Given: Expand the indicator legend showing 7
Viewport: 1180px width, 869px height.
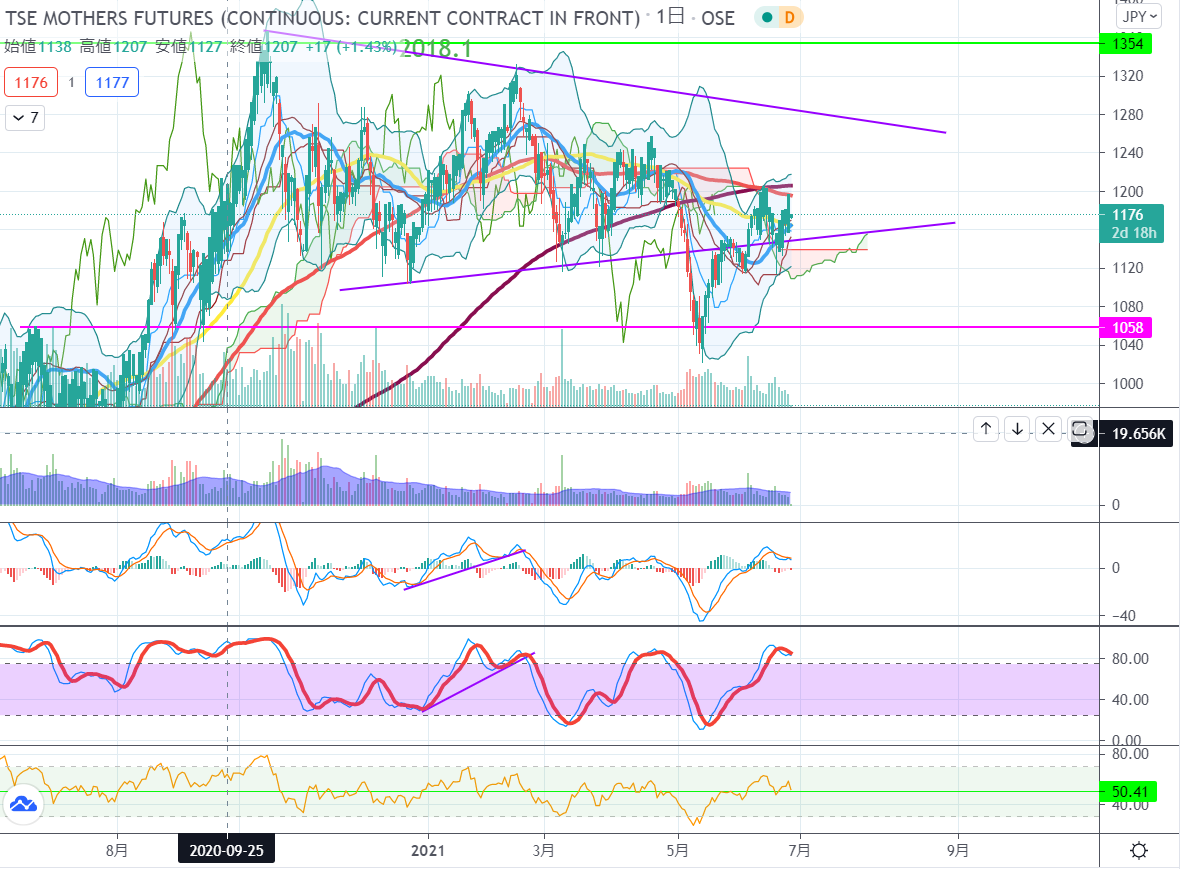Looking at the screenshot, I should tap(25, 117).
